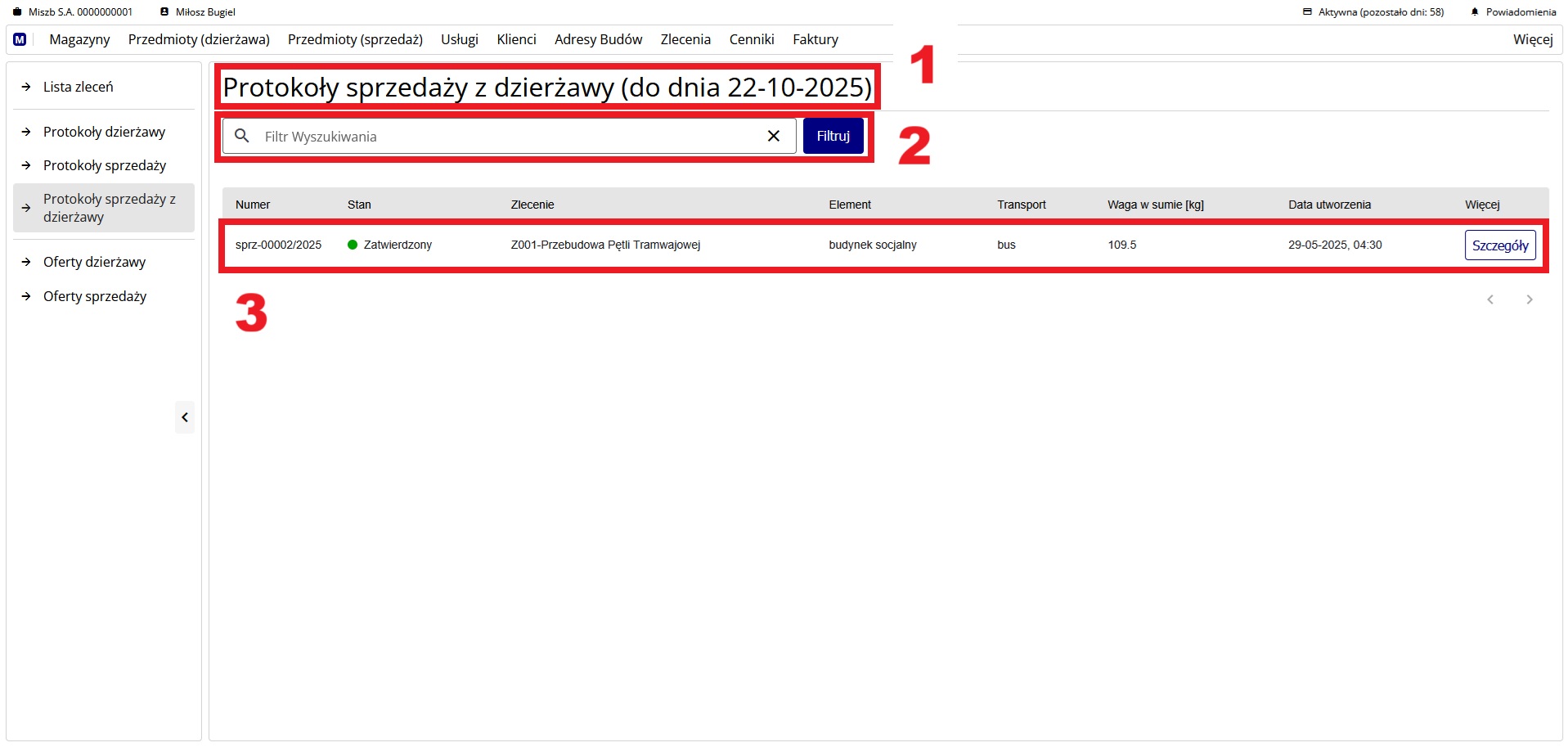Click the blue M logo icon
This screenshot has width=1568, height=747.
tap(20, 39)
